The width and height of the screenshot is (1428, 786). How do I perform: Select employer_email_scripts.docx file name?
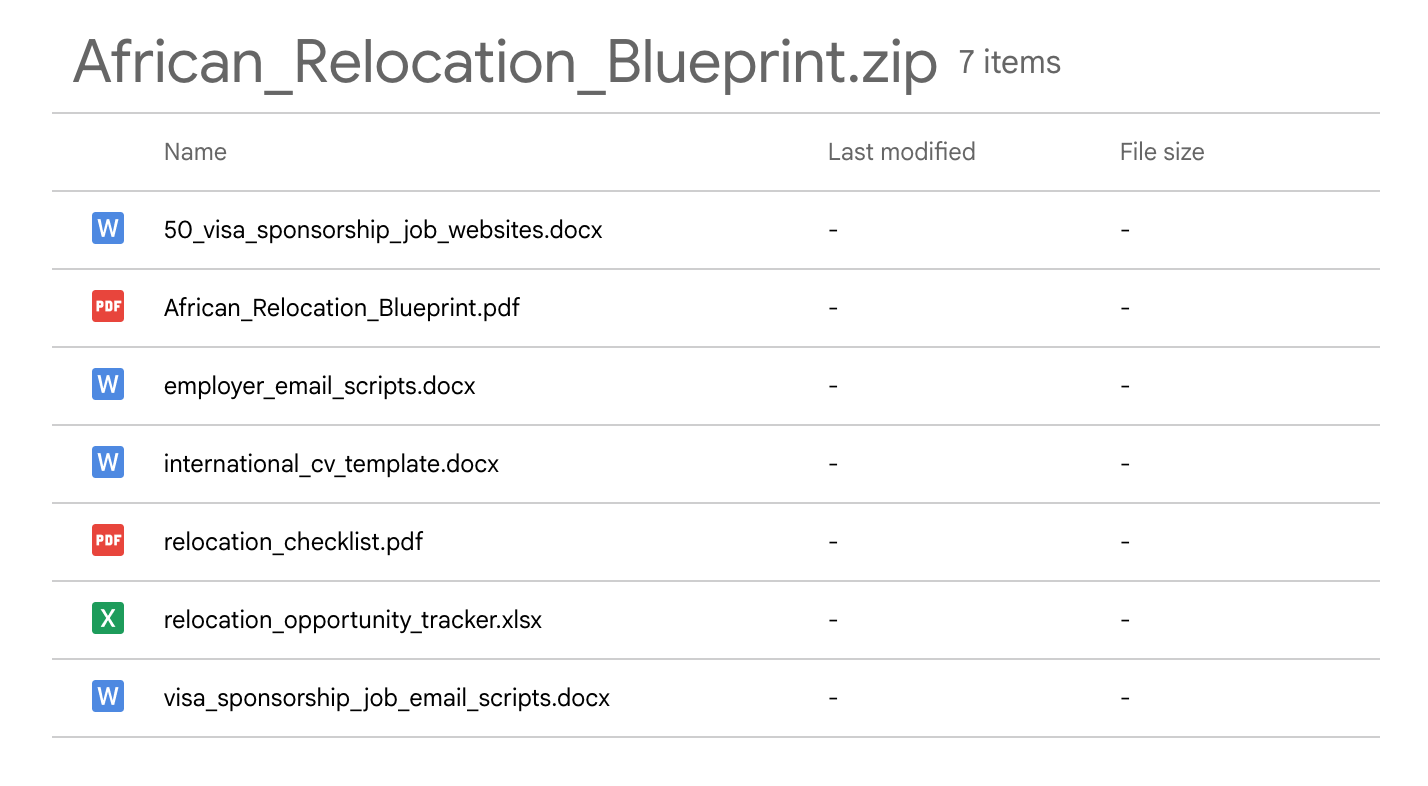[x=319, y=386]
